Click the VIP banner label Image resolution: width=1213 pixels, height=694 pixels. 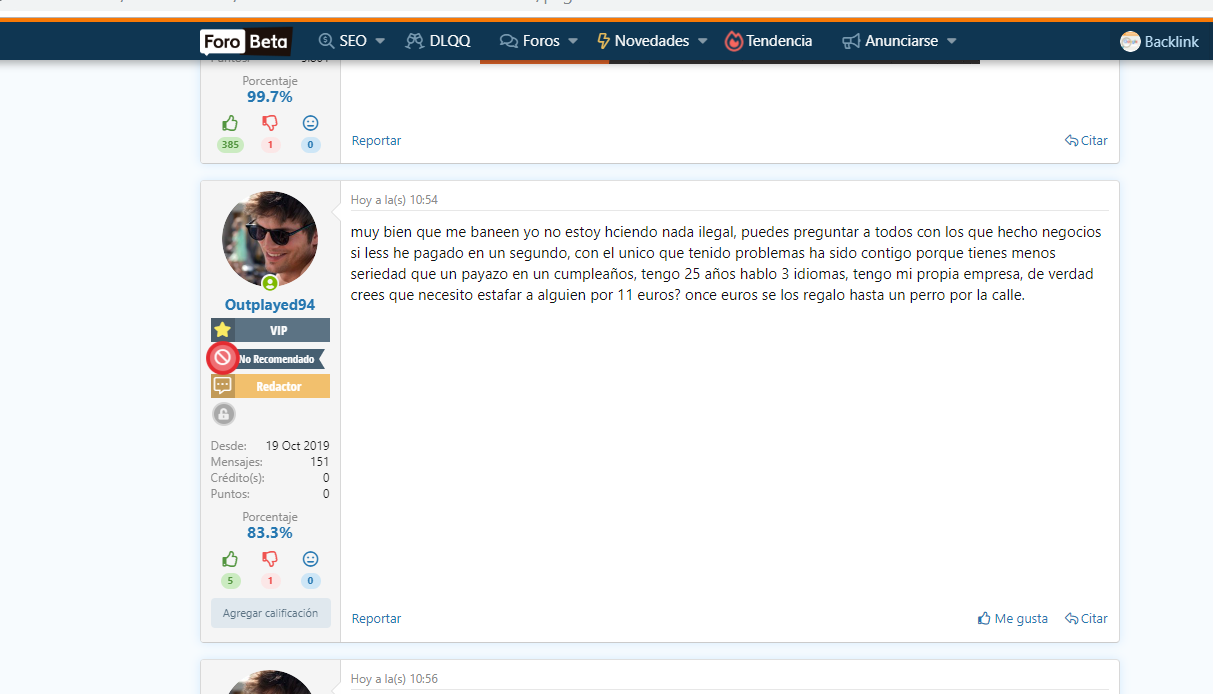(x=279, y=330)
